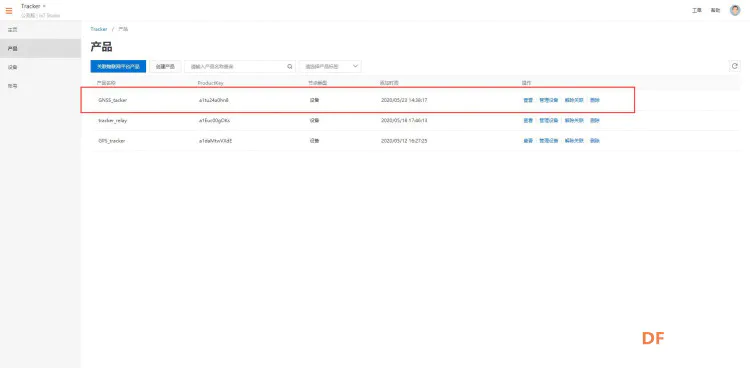750x368 pixels.
Task: Click the ProductKey of GNSS_tacker
Action: [x=213, y=100]
